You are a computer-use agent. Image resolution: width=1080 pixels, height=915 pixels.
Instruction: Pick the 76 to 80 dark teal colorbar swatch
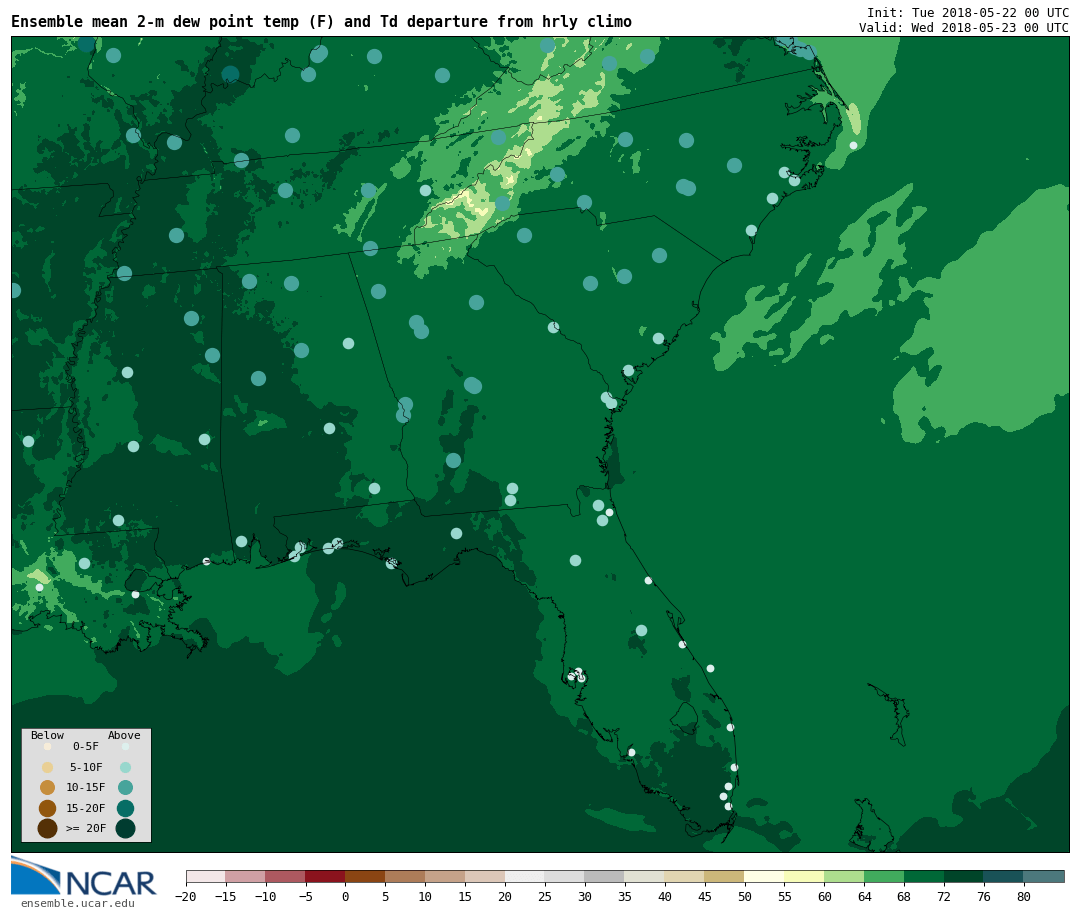coord(1004,876)
